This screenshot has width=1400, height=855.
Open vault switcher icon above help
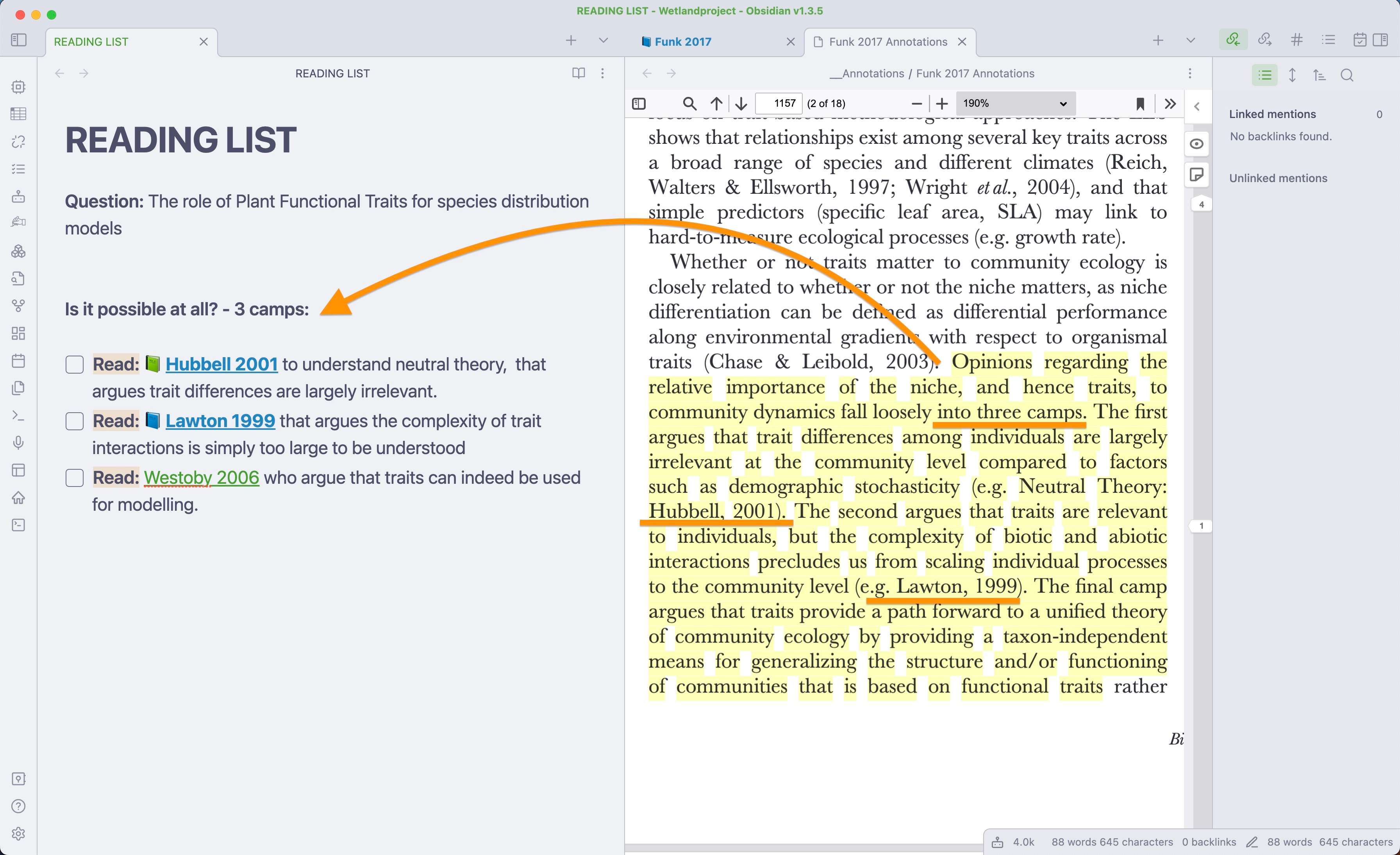tap(18, 779)
